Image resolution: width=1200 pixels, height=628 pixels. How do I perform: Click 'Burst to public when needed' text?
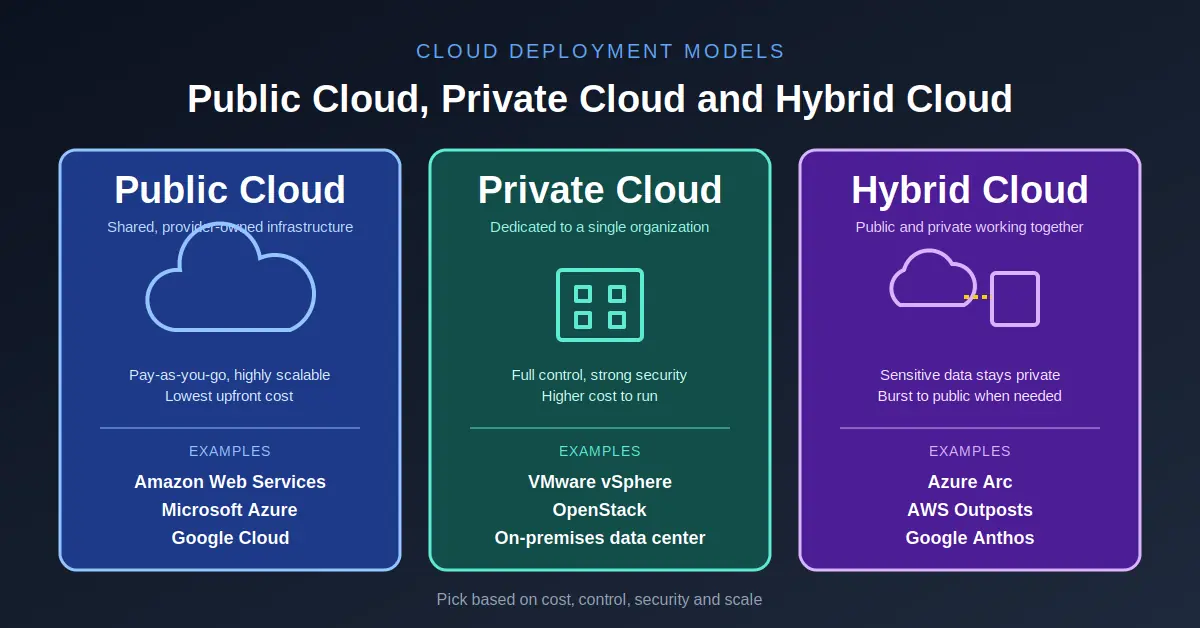970,396
